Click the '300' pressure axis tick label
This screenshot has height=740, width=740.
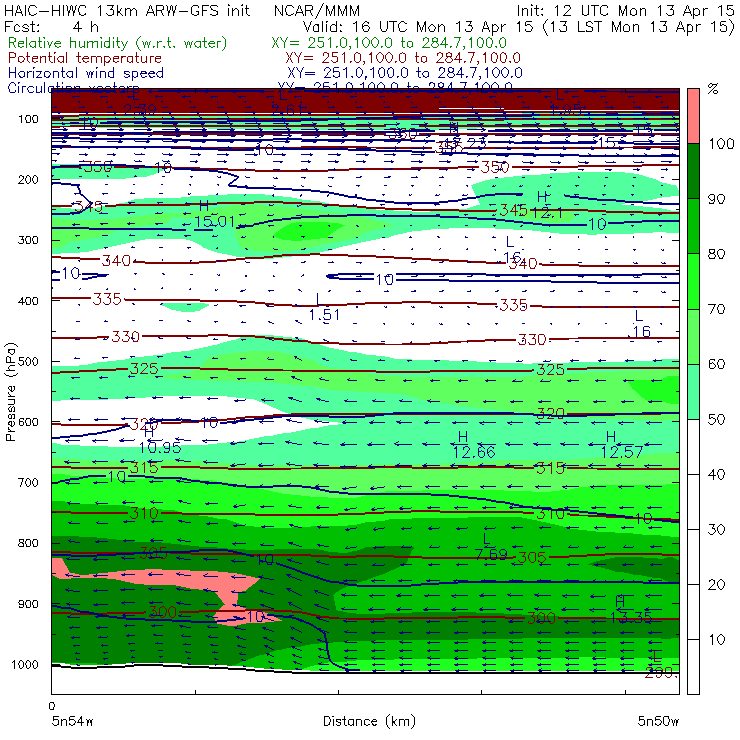pyautogui.click(x=28, y=240)
